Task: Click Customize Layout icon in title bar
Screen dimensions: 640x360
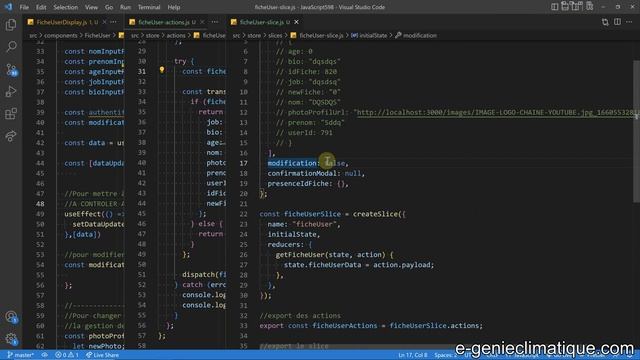Action: pos(589,7)
